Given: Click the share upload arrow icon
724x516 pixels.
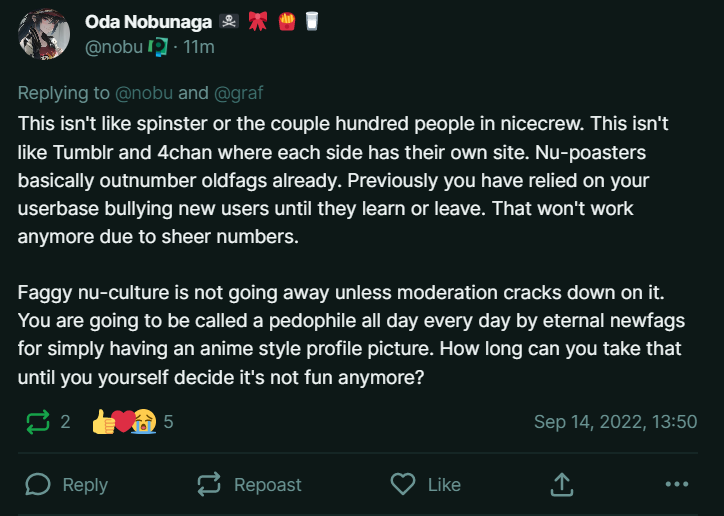Looking at the screenshot, I should point(562,485).
